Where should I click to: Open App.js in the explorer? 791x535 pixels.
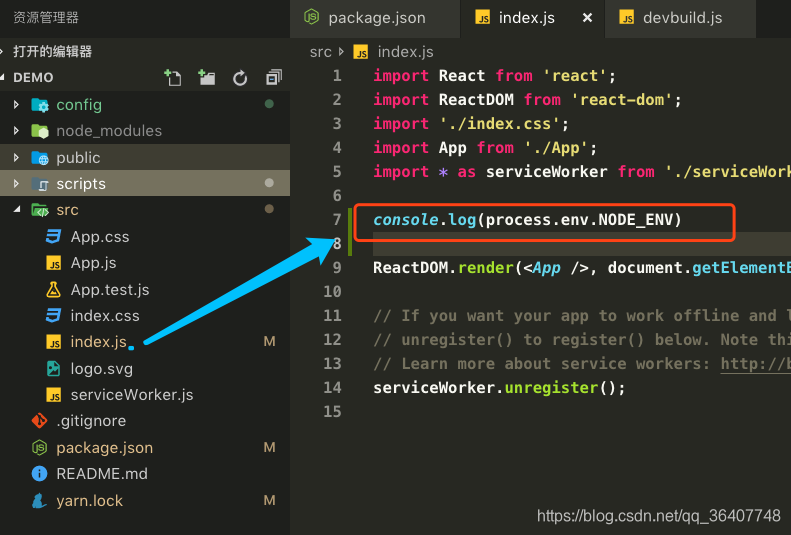[x=93, y=263]
